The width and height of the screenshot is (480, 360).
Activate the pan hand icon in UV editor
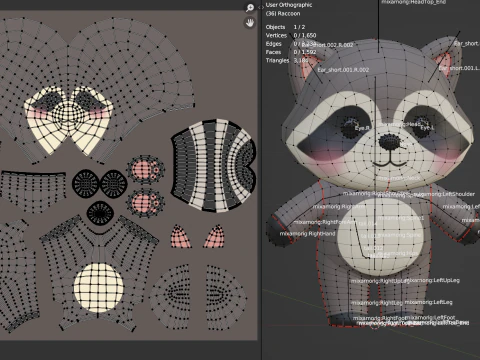(x=250, y=22)
